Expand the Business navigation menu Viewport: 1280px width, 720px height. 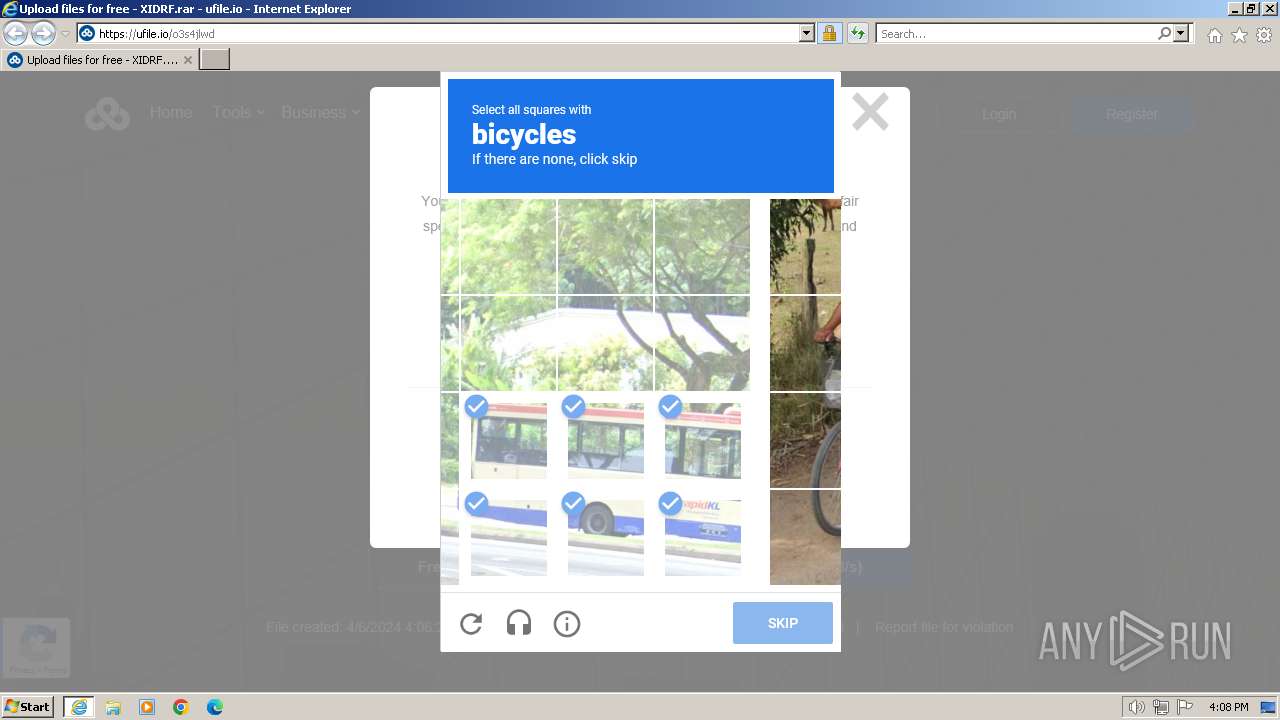point(320,112)
